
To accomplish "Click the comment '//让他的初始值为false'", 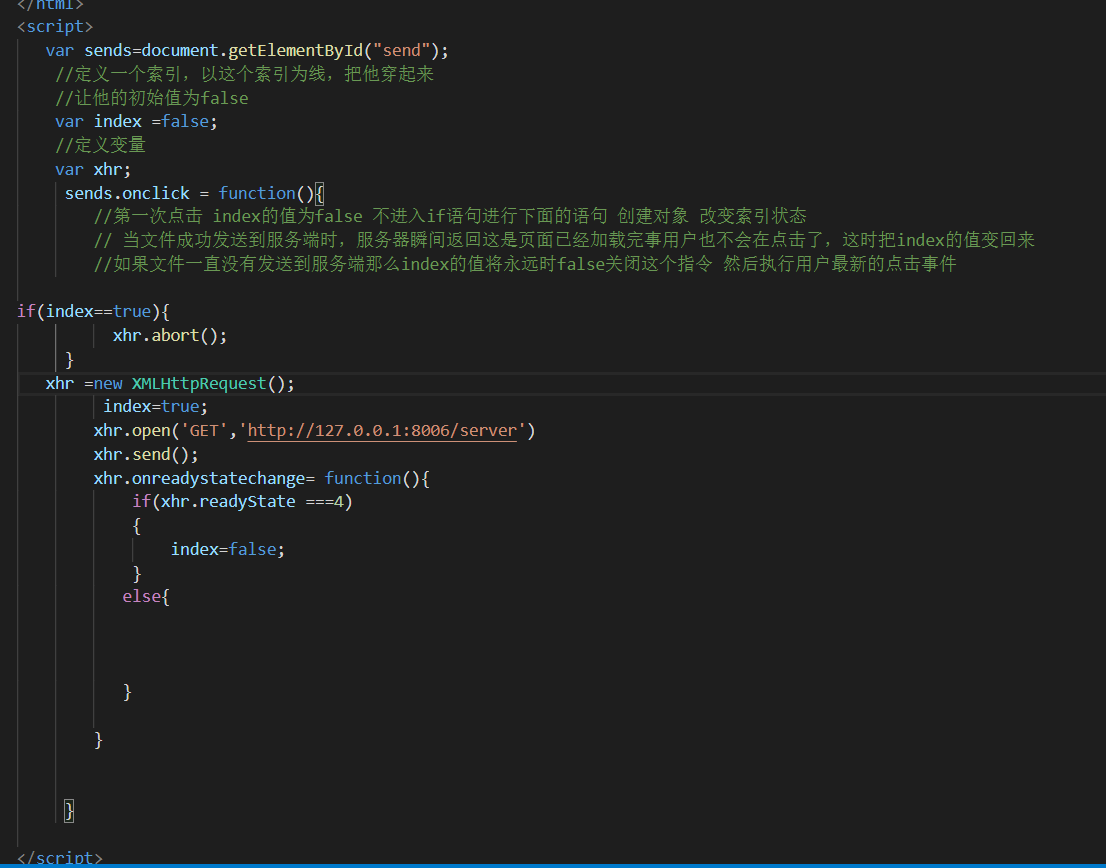I will [152, 98].
